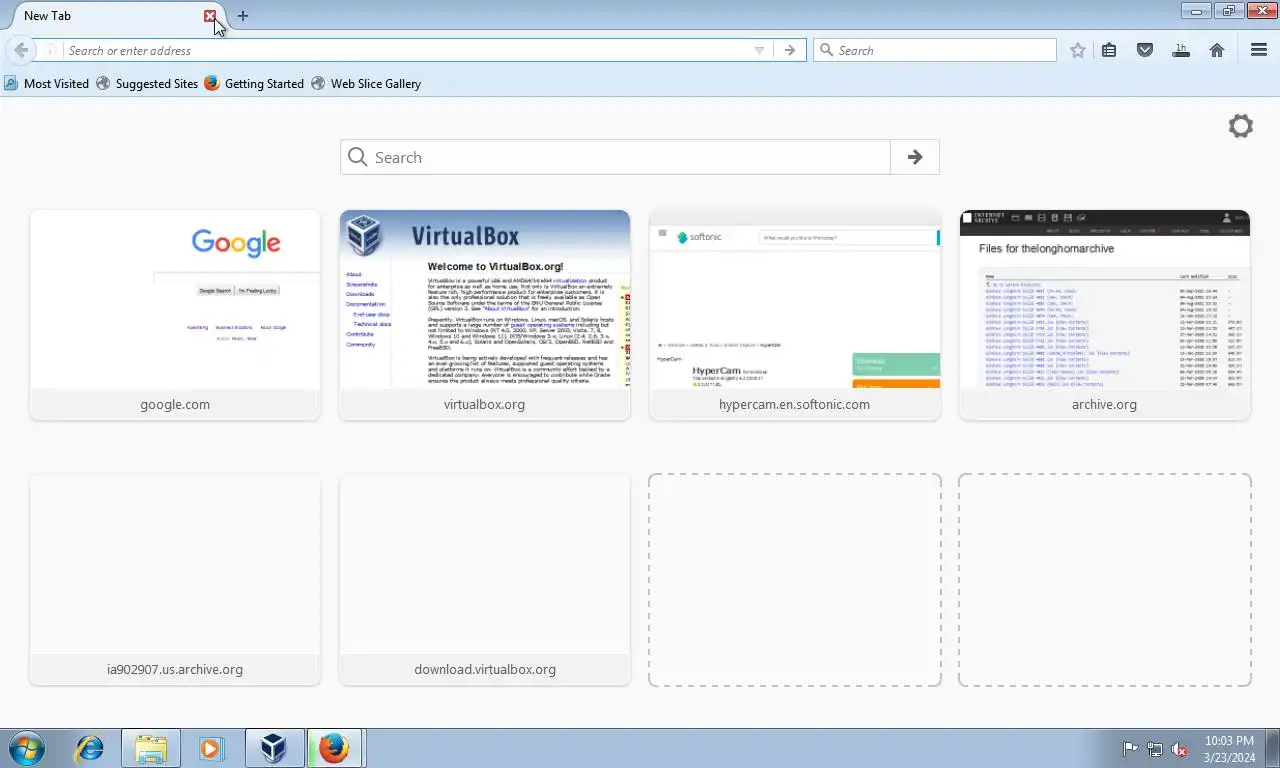Open the virtualbox.org thumbnail tile
Screen dimensions: 1280x768
485,315
